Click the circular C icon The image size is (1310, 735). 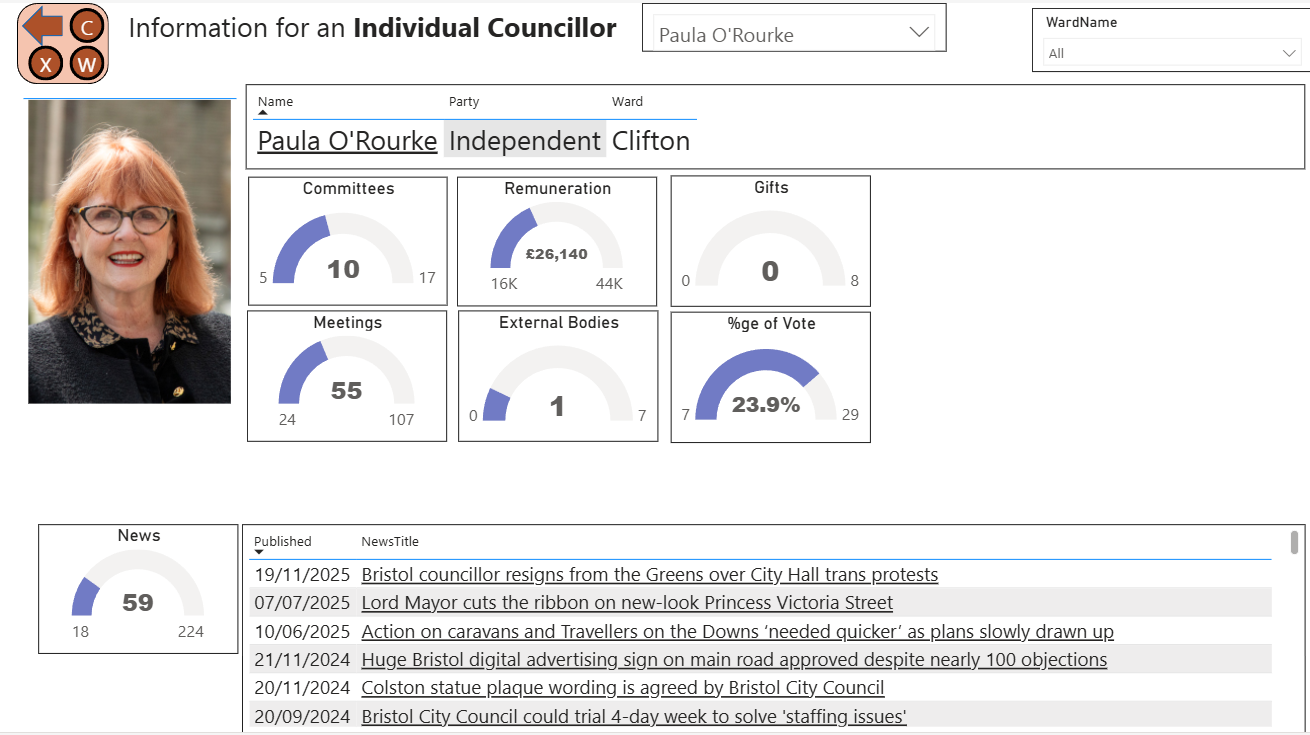point(88,27)
